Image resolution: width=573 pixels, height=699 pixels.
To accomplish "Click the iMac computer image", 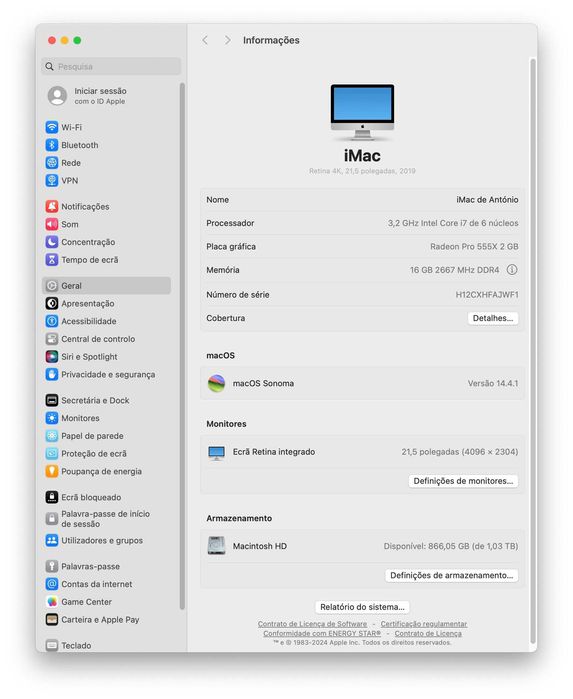I will point(362,112).
